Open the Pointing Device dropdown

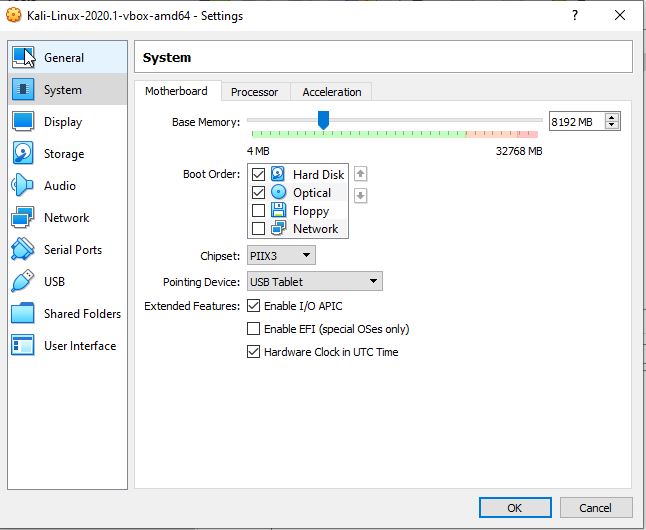pyautogui.click(x=315, y=281)
